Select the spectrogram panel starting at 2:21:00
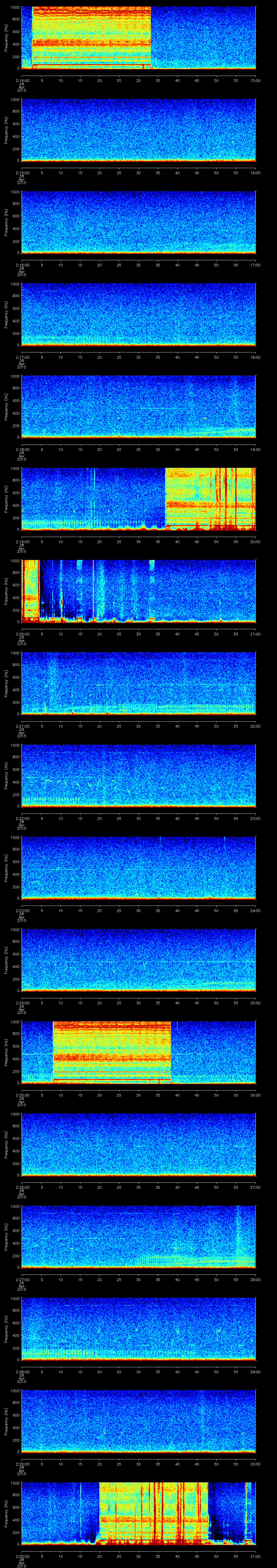This screenshot has width=277, height=1568. [x=138, y=683]
